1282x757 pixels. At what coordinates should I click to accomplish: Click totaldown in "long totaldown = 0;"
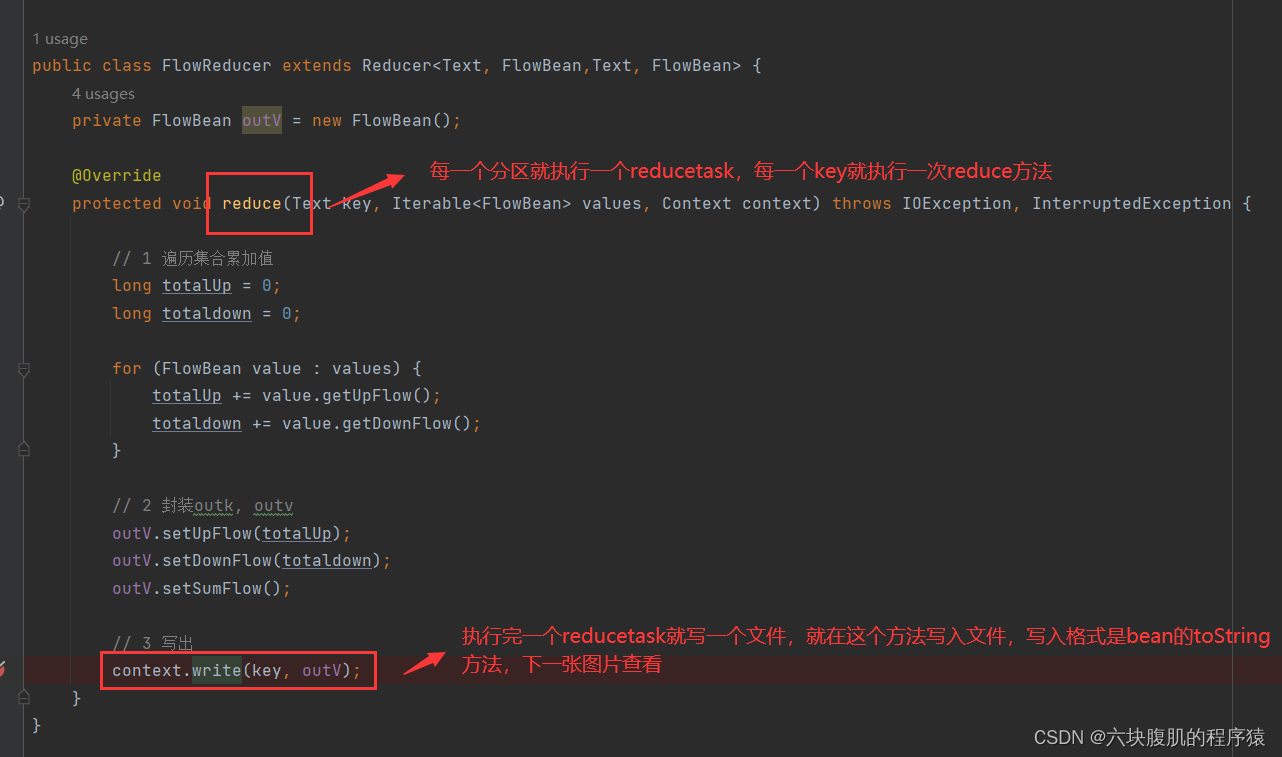207,314
